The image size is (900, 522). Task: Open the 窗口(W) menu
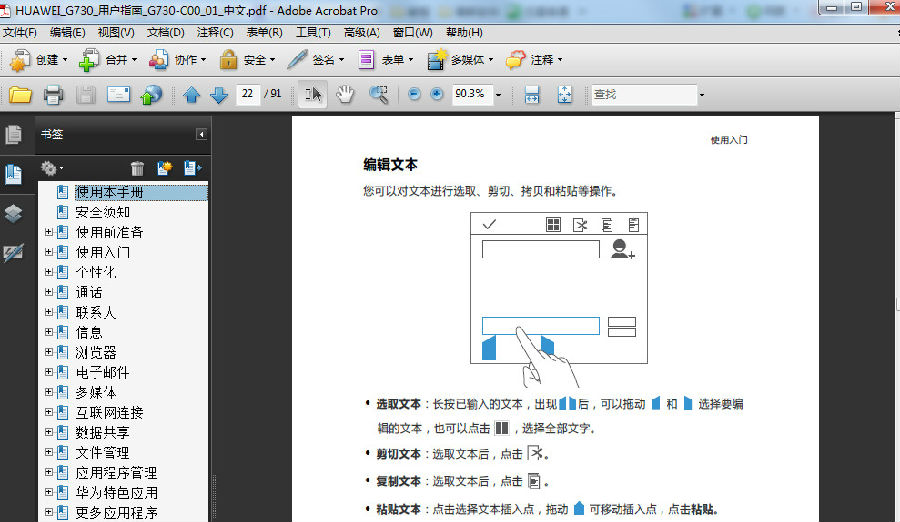413,33
